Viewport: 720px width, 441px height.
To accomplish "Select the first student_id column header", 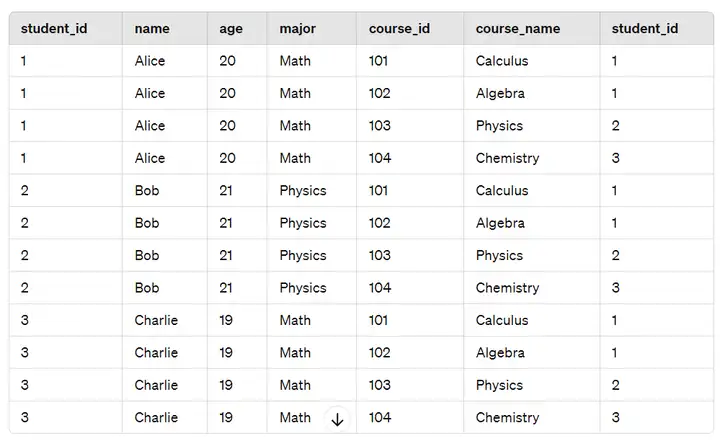I will click(54, 28).
